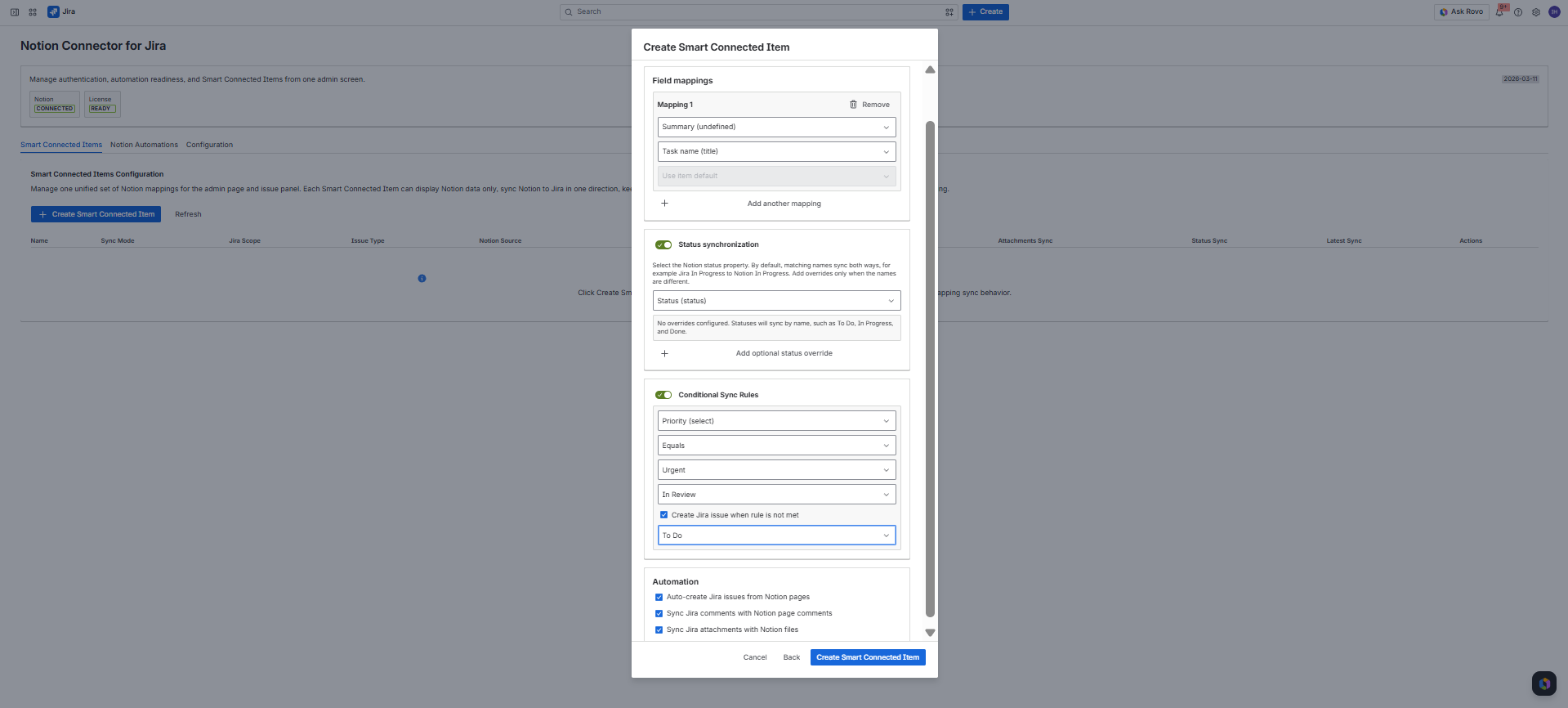Click the Attachments Sync column header

point(1025,241)
